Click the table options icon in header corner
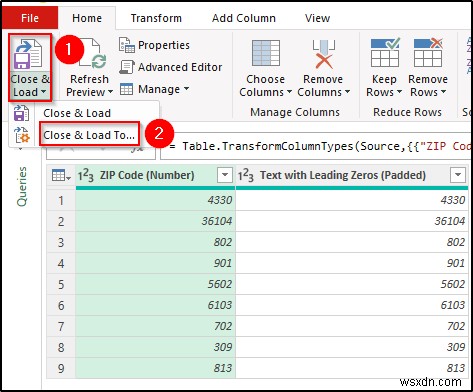 (61, 175)
